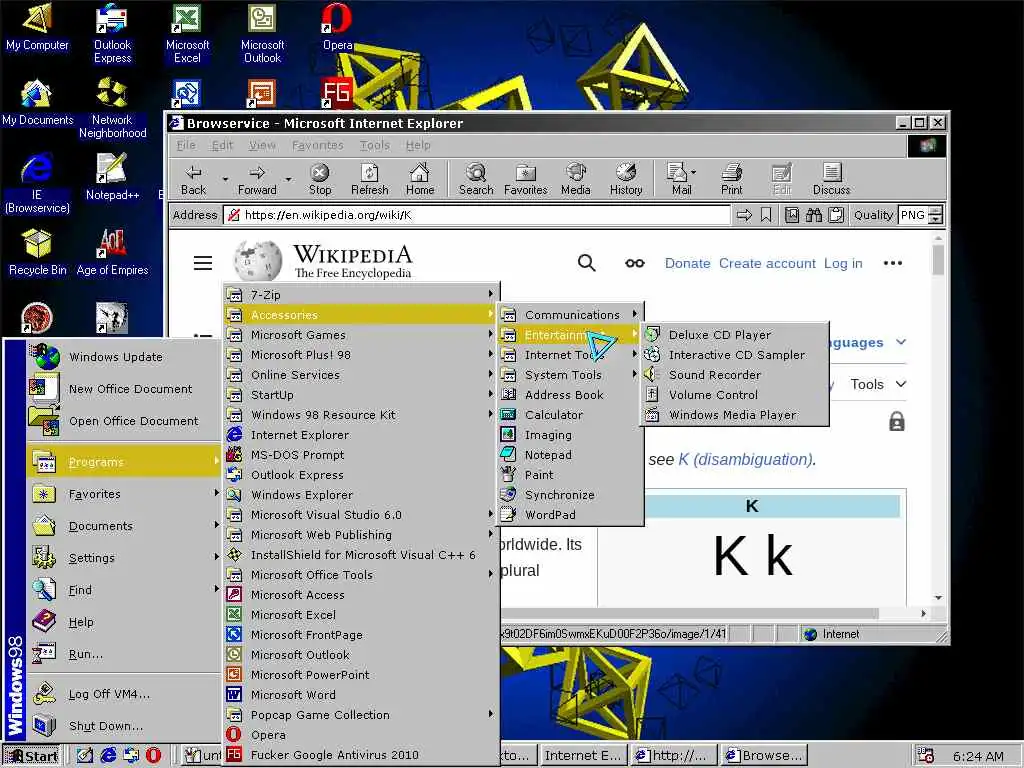Select Calculator in Accessories menu
Viewport: 1024px width, 768px height.
(570, 415)
